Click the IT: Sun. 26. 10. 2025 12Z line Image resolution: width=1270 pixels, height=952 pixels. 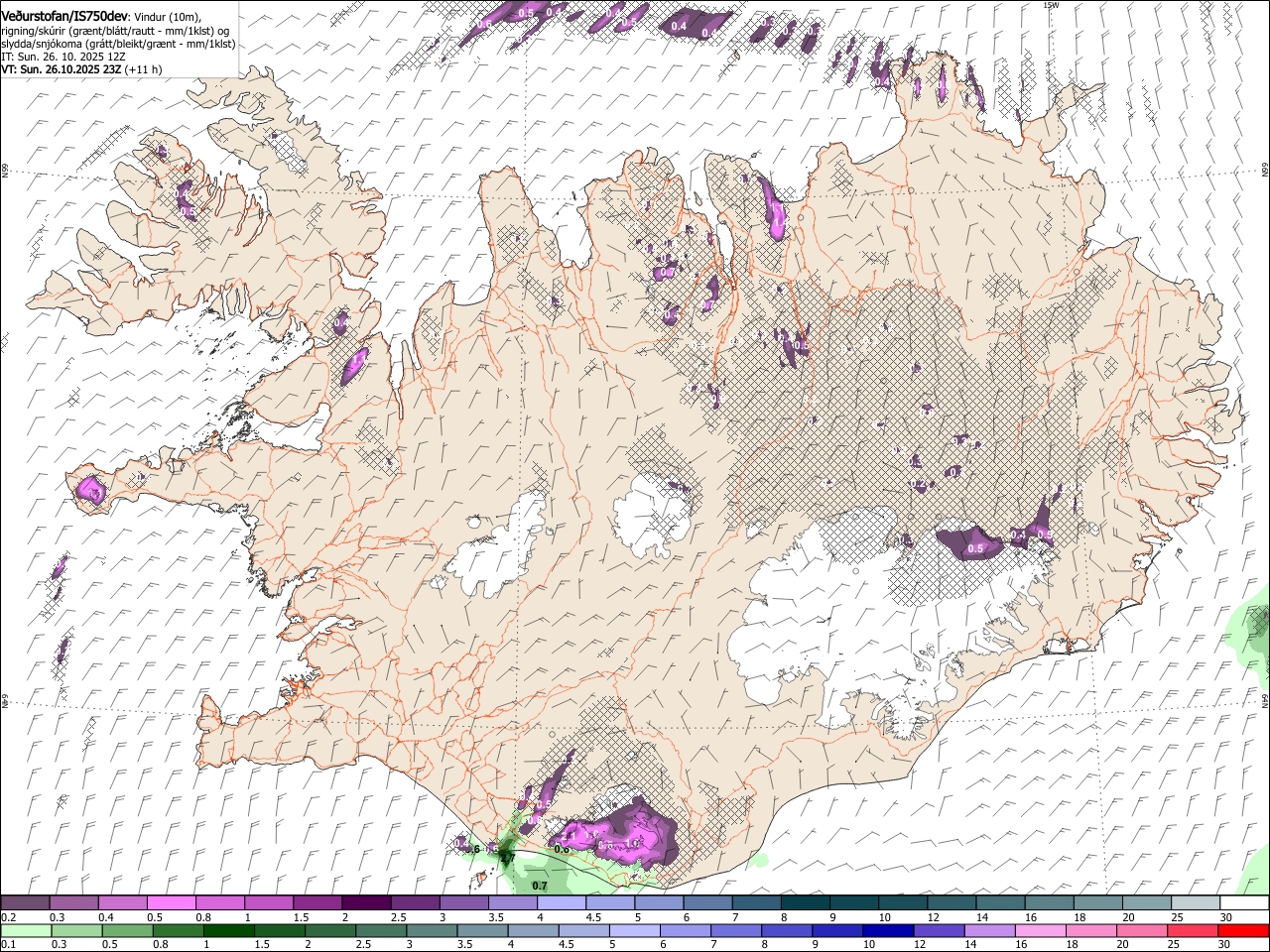pyautogui.click(x=65, y=57)
